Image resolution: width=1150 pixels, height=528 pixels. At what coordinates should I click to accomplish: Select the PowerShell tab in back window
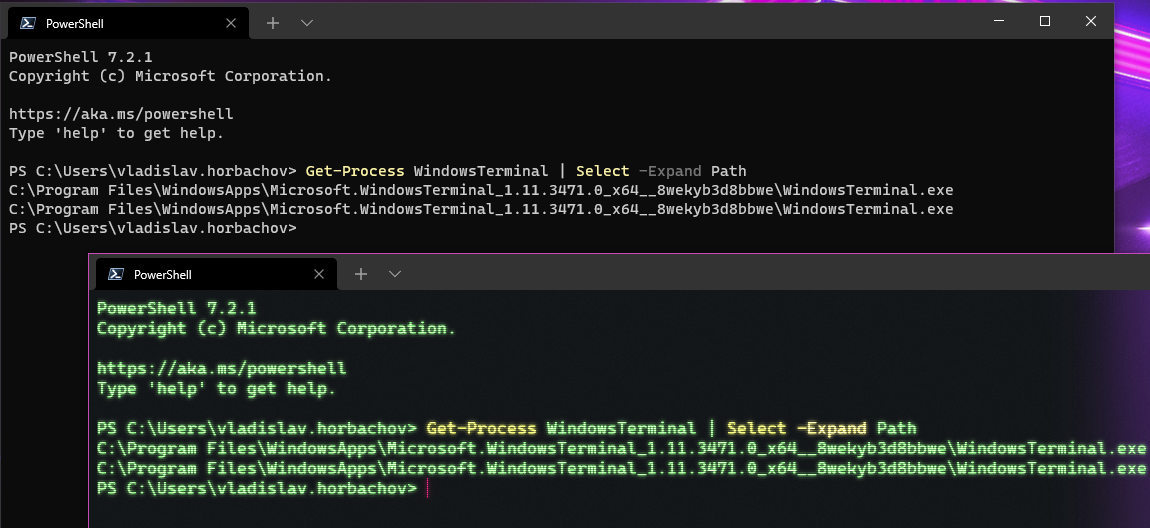(128, 23)
